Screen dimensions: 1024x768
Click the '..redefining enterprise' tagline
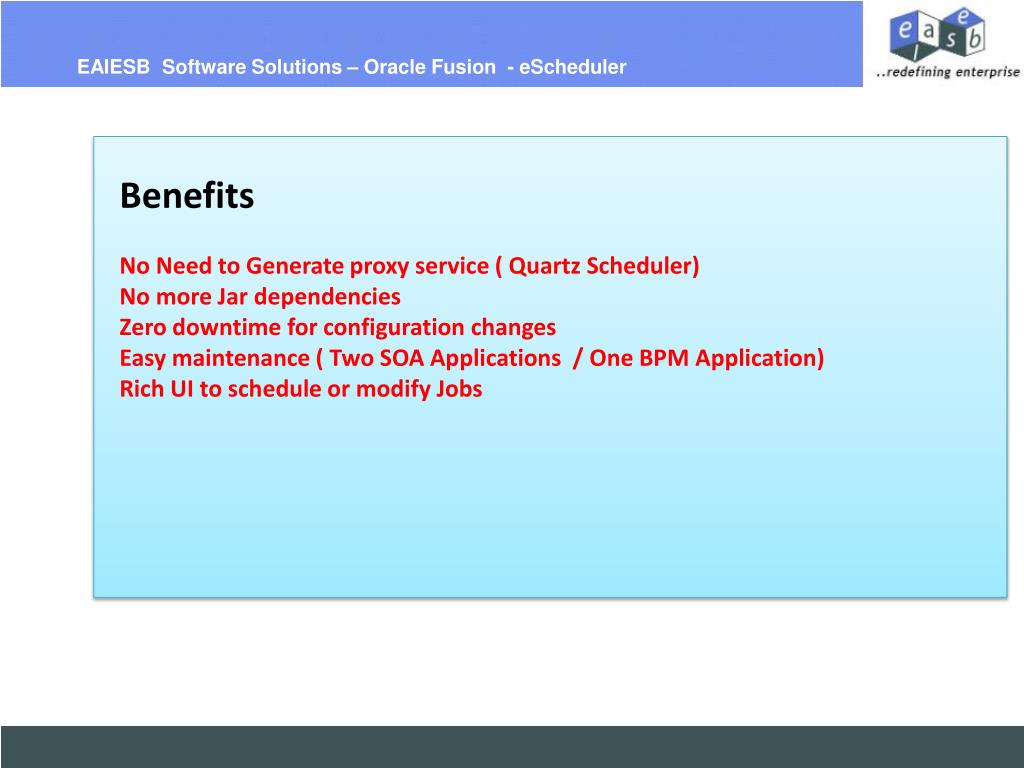point(948,72)
